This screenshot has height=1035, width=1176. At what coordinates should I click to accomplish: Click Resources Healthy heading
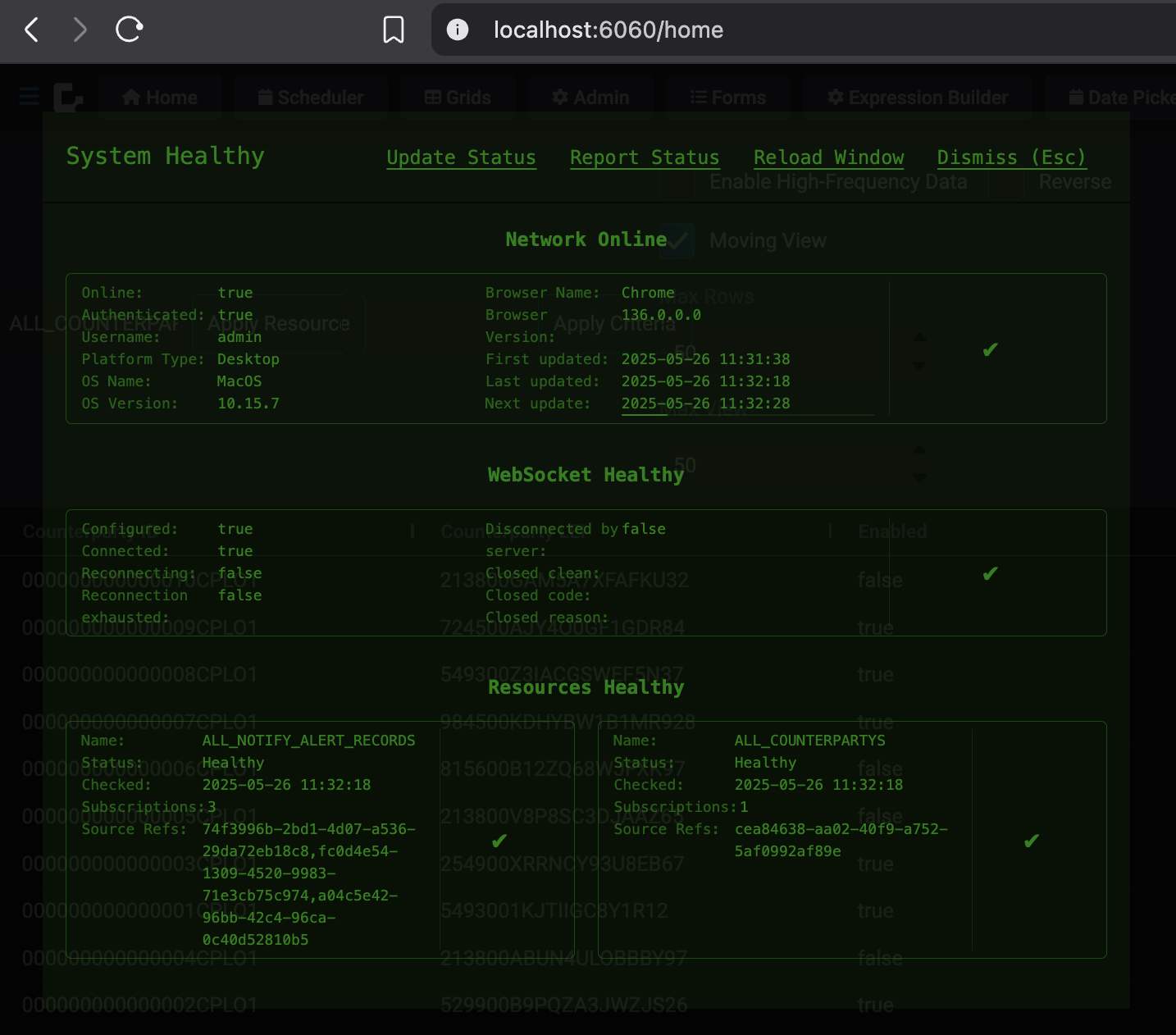(586, 687)
